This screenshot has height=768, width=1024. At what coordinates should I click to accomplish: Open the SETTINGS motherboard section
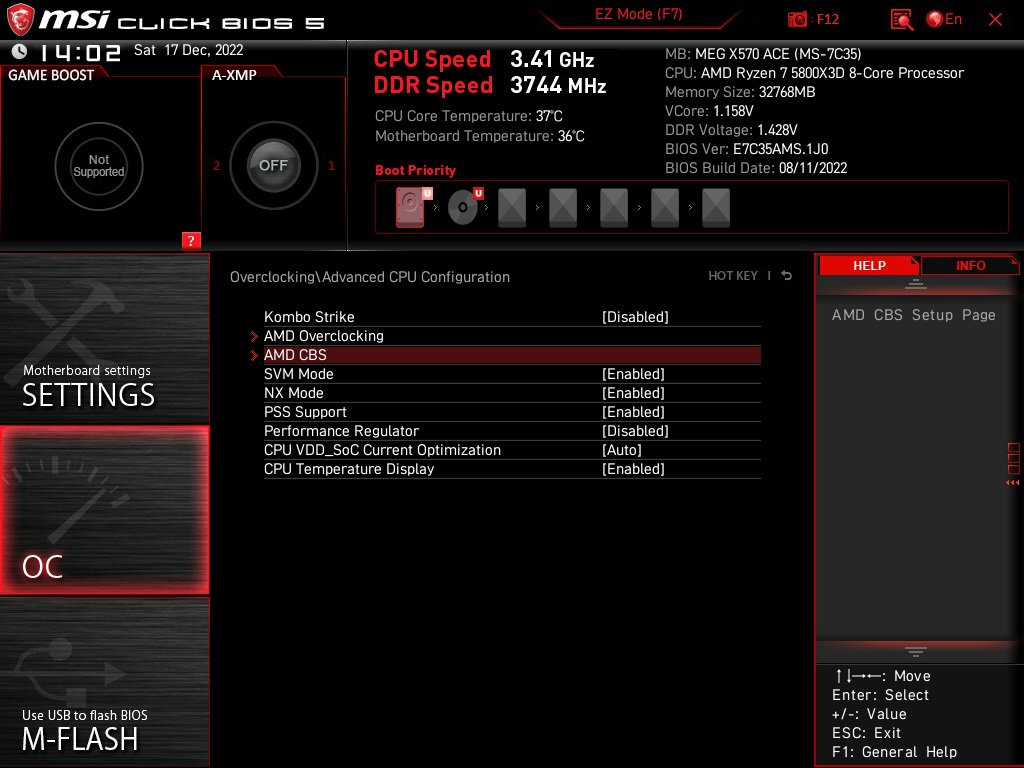point(104,338)
